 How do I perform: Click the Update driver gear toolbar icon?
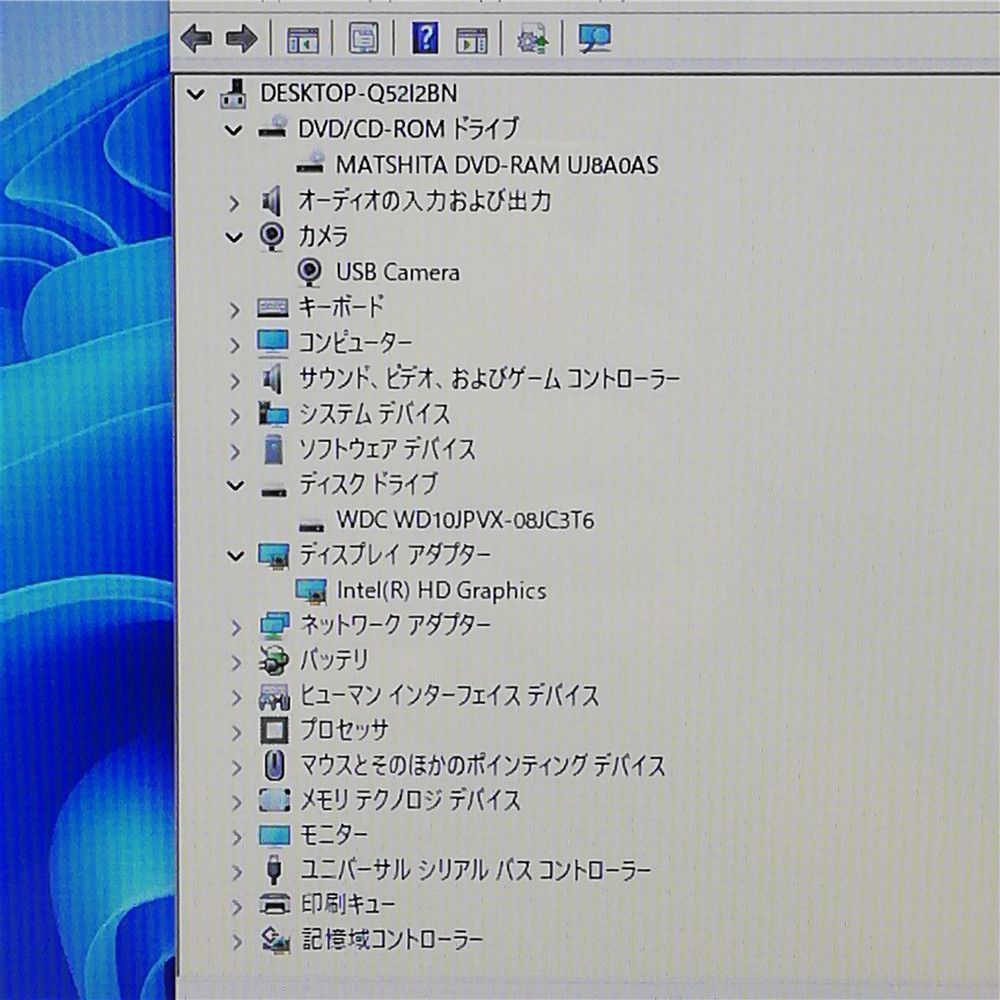pyautogui.click(x=532, y=39)
